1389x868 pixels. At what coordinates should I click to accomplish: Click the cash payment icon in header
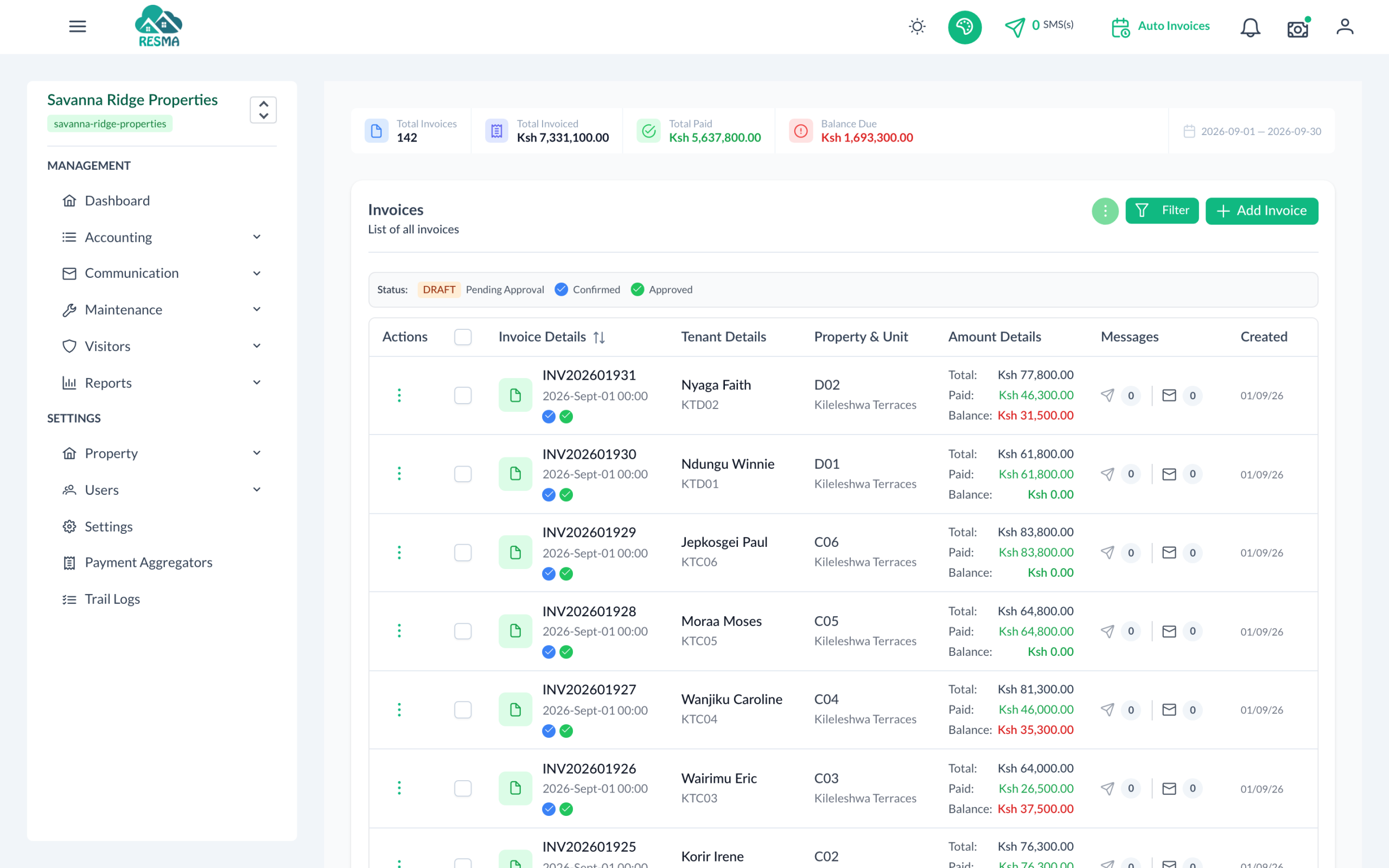[1298, 28]
